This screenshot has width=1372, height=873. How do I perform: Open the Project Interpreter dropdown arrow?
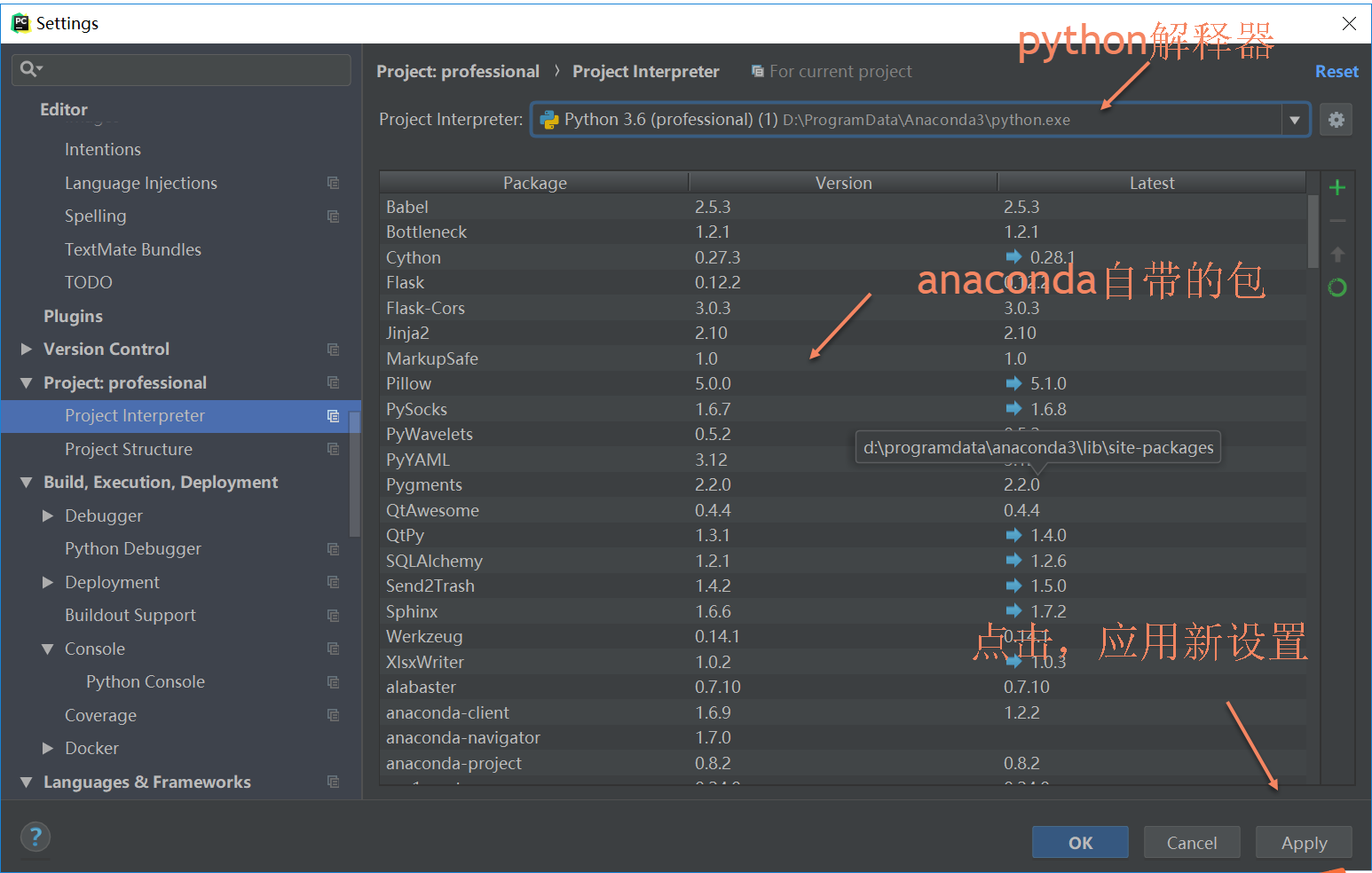pyautogui.click(x=1295, y=120)
